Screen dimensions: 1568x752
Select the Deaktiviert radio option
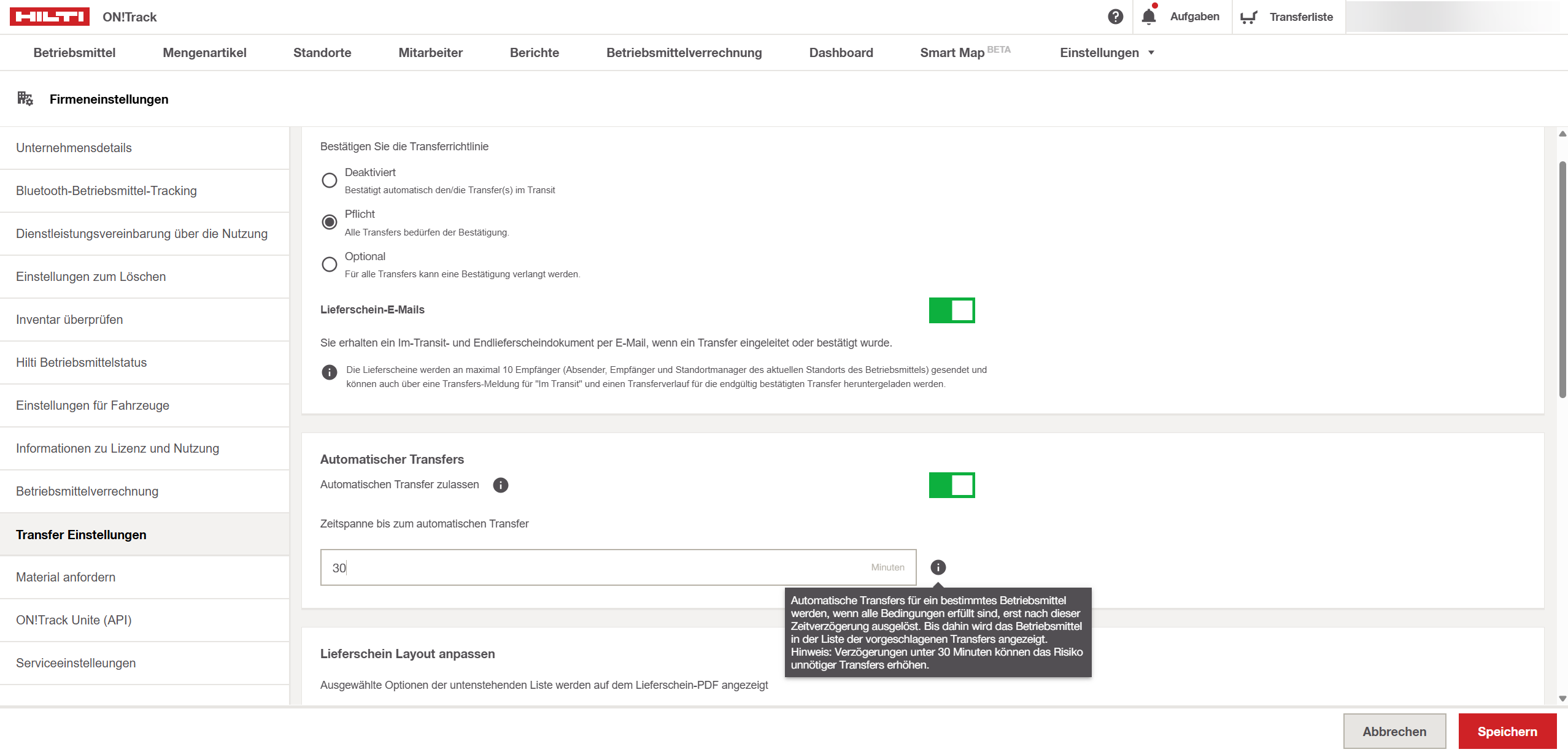[330, 180]
